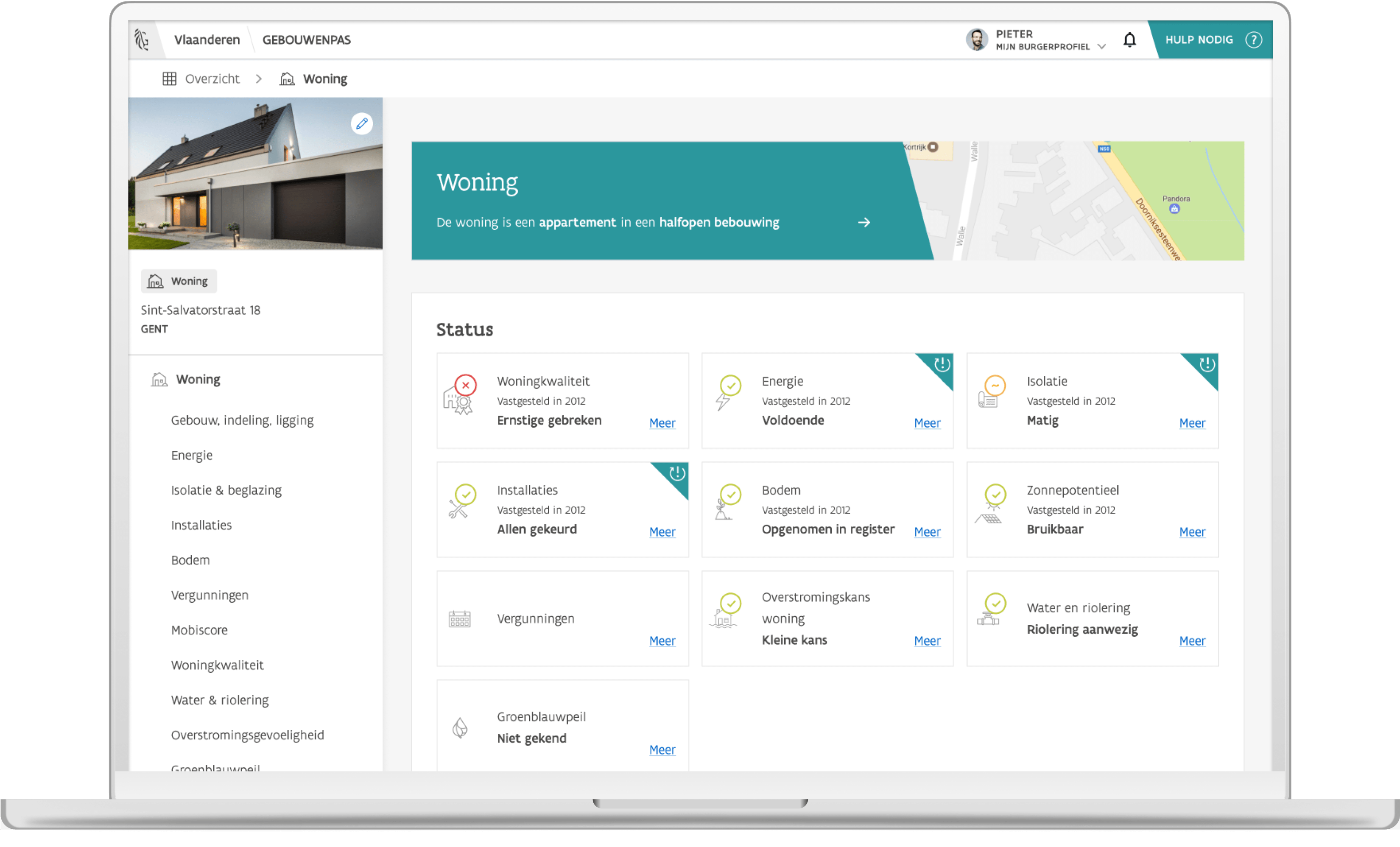Click alert badge on Energie card
Image resolution: width=1400 pixels, height=847 pixels.
coord(942,364)
